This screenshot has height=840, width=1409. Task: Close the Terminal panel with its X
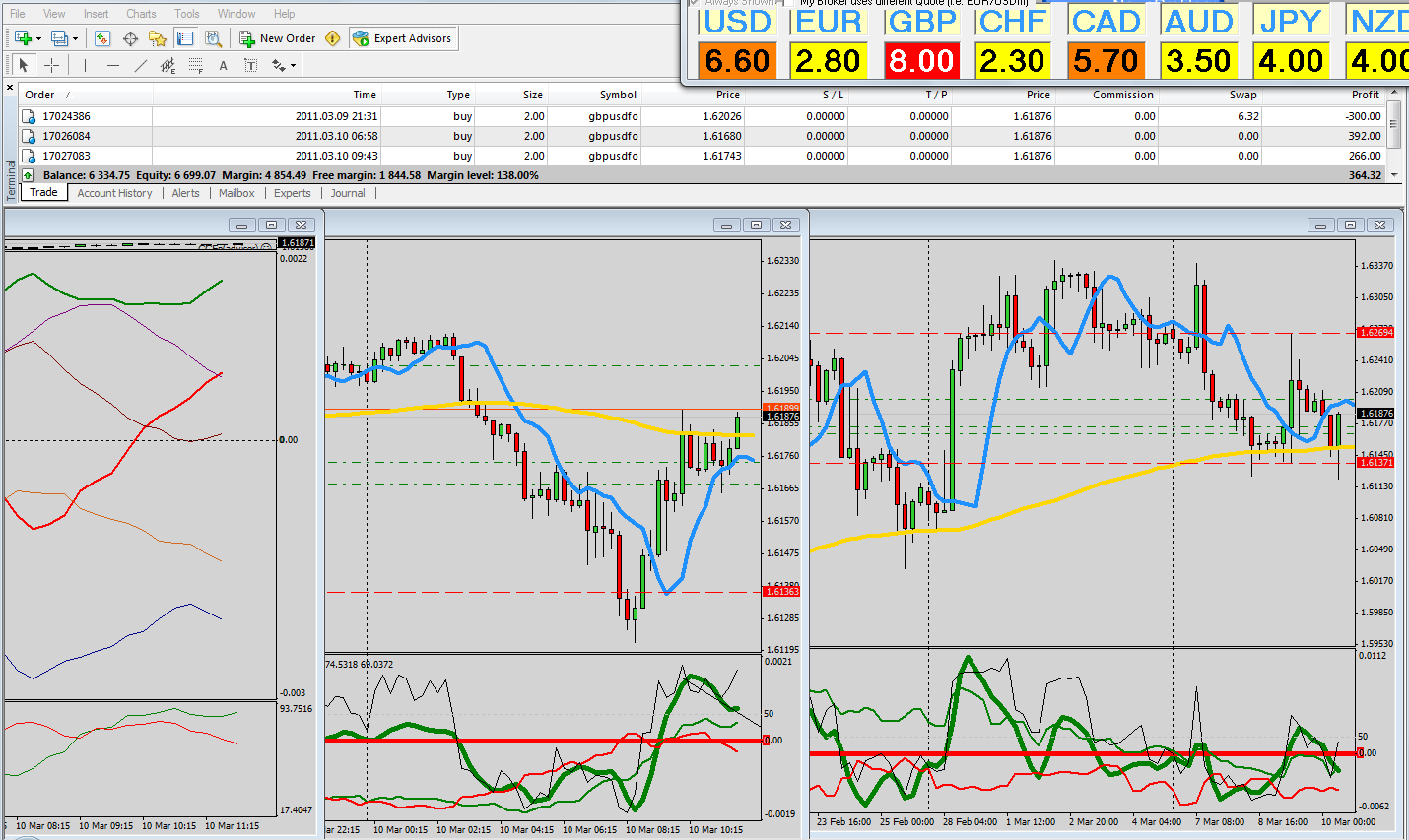(10, 88)
